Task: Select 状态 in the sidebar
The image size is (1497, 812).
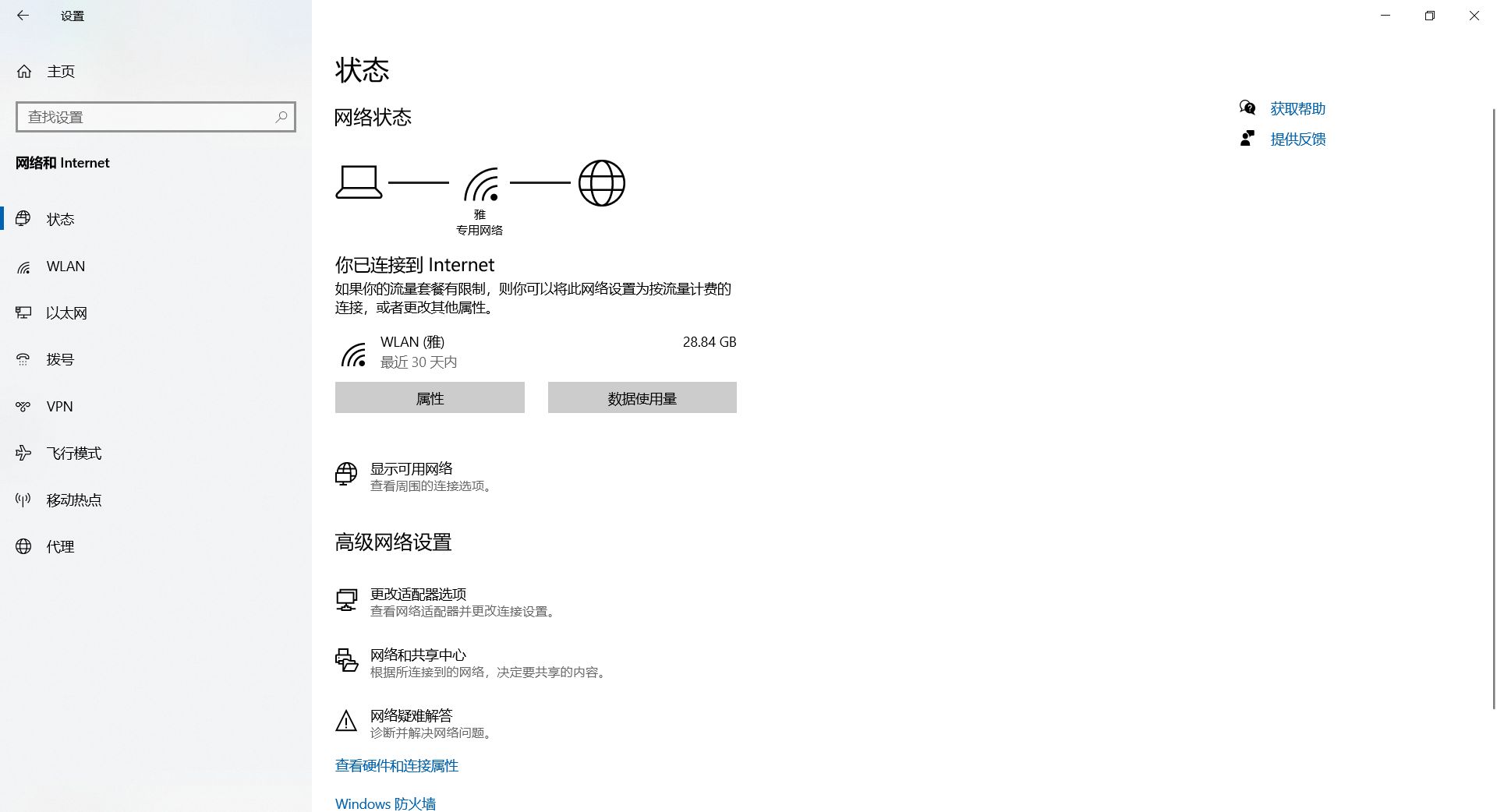Action: point(60,219)
